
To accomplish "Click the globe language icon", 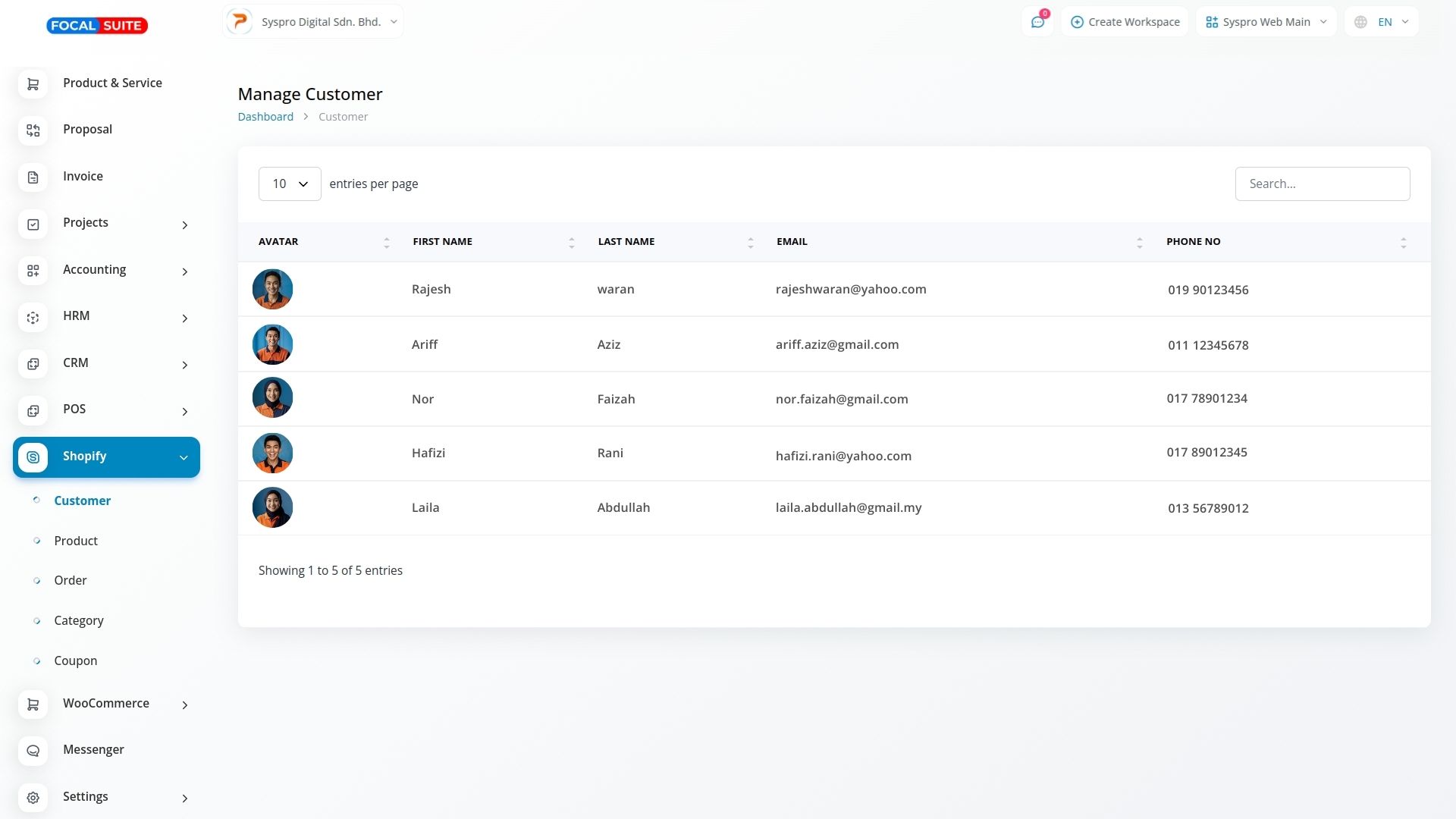I will tap(1360, 22).
